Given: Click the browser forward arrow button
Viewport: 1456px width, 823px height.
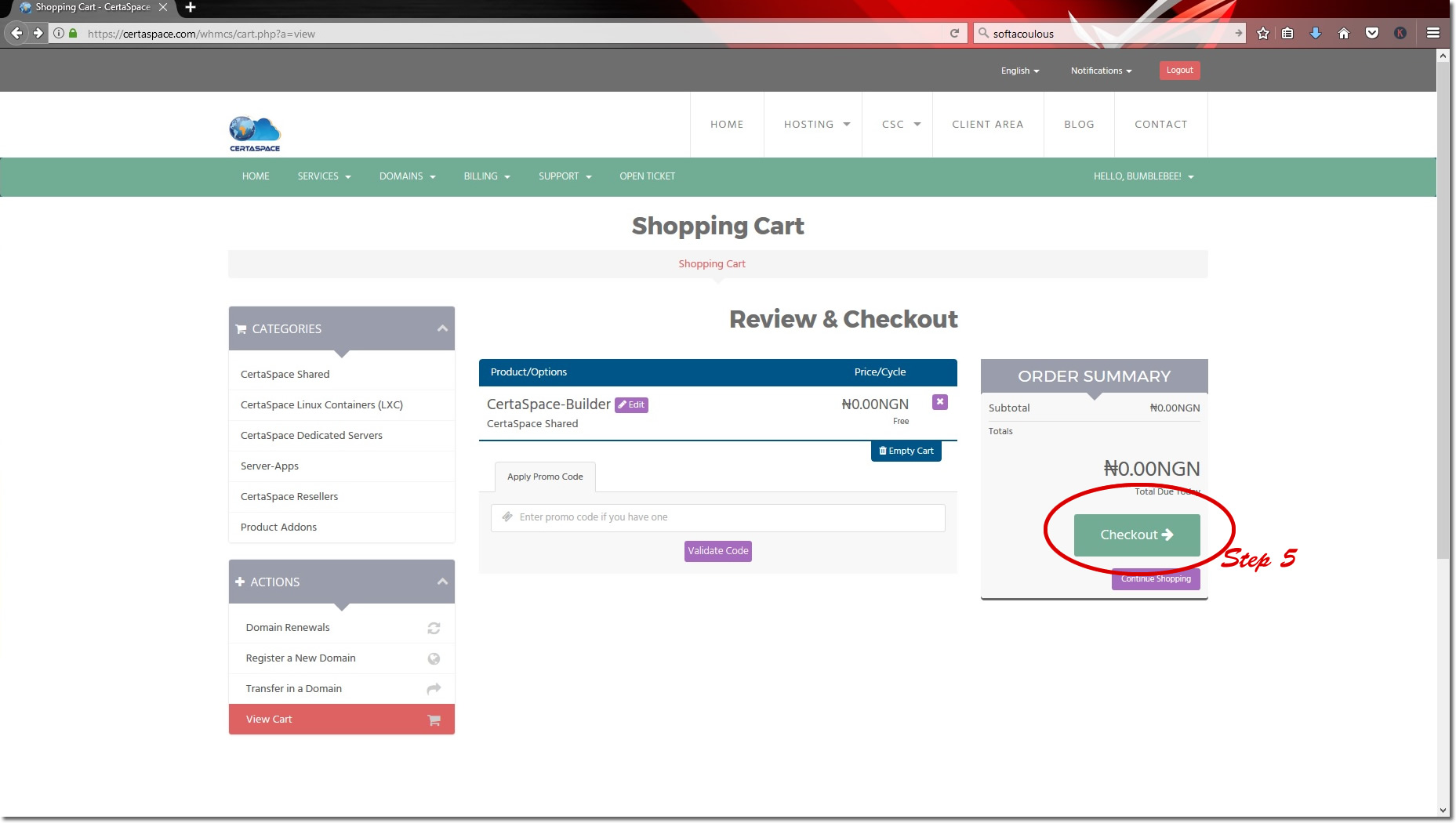Looking at the screenshot, I should coord(38,33).
